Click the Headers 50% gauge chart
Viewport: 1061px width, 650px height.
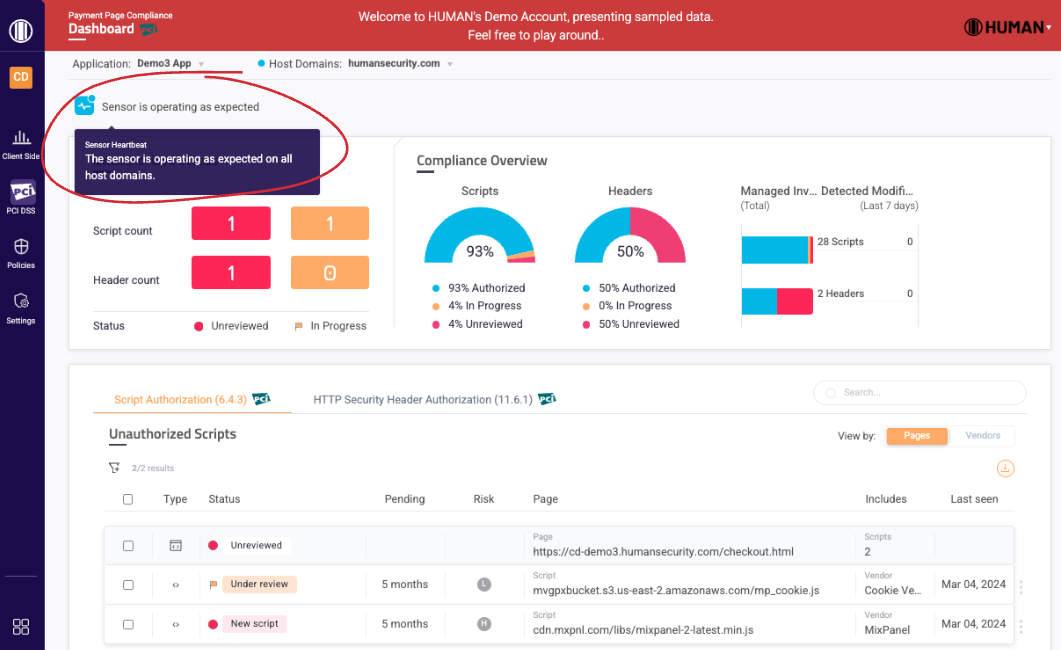point(630,235)
